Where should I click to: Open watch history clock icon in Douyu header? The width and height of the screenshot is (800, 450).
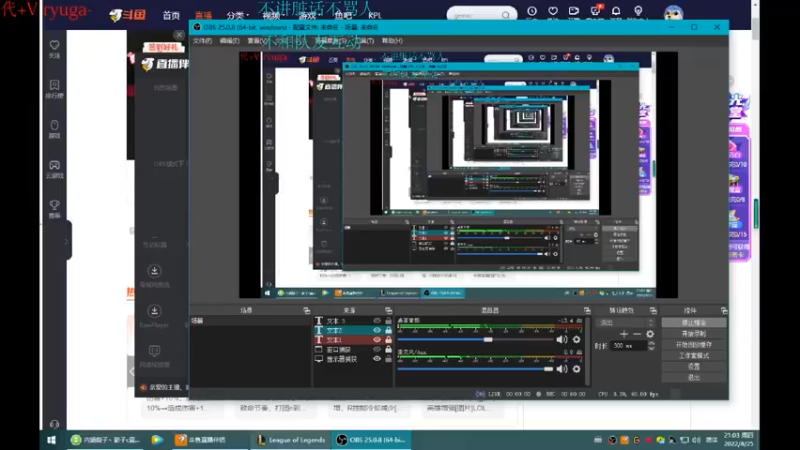[x=532, y=11]
